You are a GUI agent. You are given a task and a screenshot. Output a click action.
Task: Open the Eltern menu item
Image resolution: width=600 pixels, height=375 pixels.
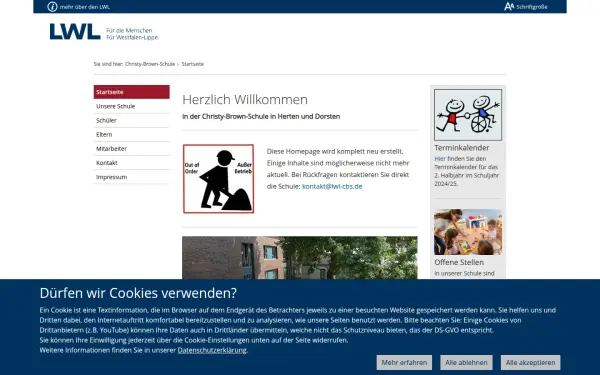point(132,134)
